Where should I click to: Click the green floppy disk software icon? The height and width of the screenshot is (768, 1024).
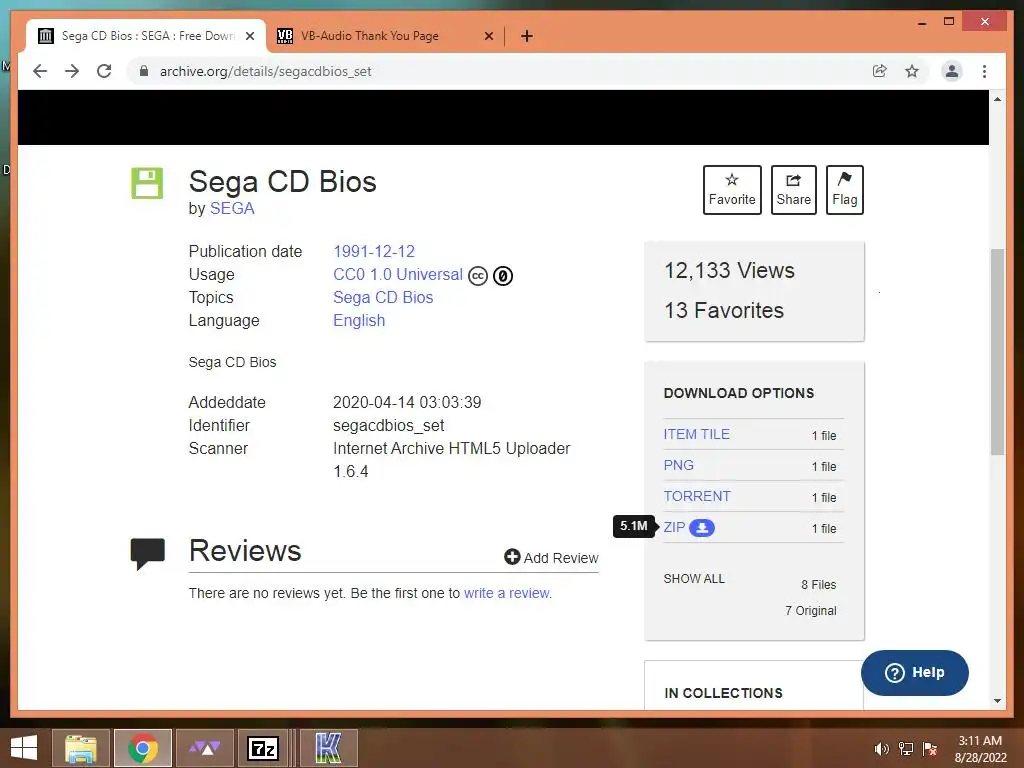[x=147, y=183]
